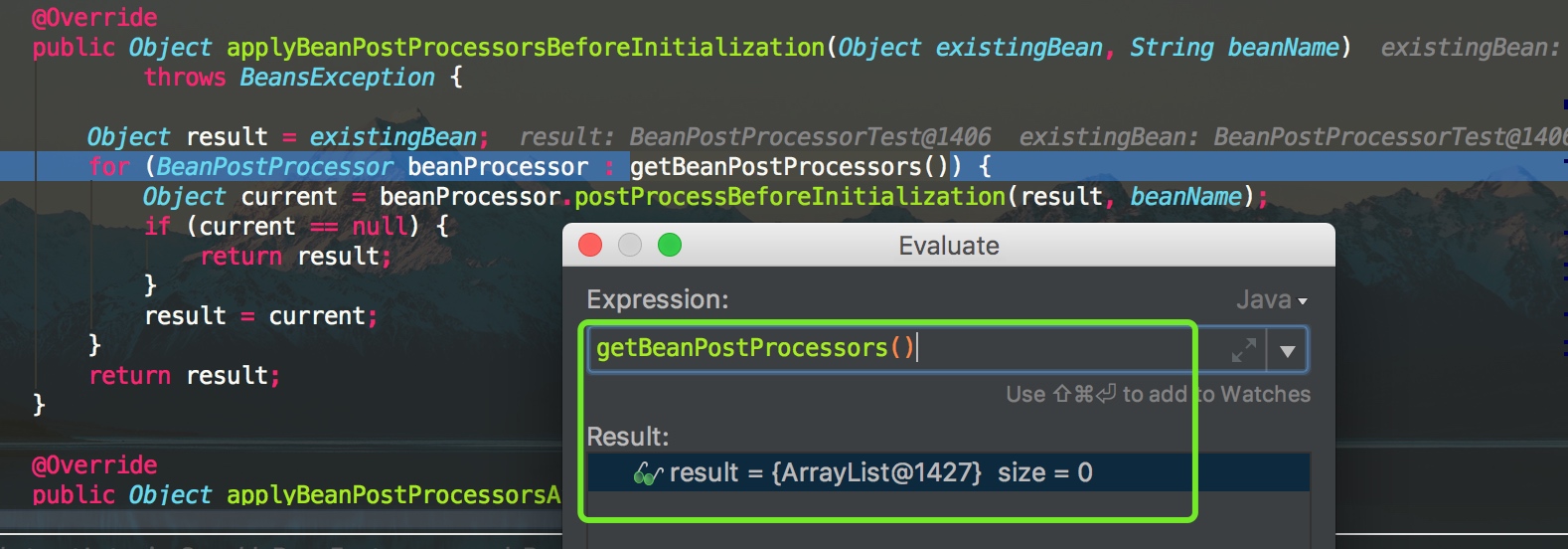Select the ArrayList@1427 result row
Image resolution: width=1568 pixels, height=549 pixels.
tap(879, 472)
